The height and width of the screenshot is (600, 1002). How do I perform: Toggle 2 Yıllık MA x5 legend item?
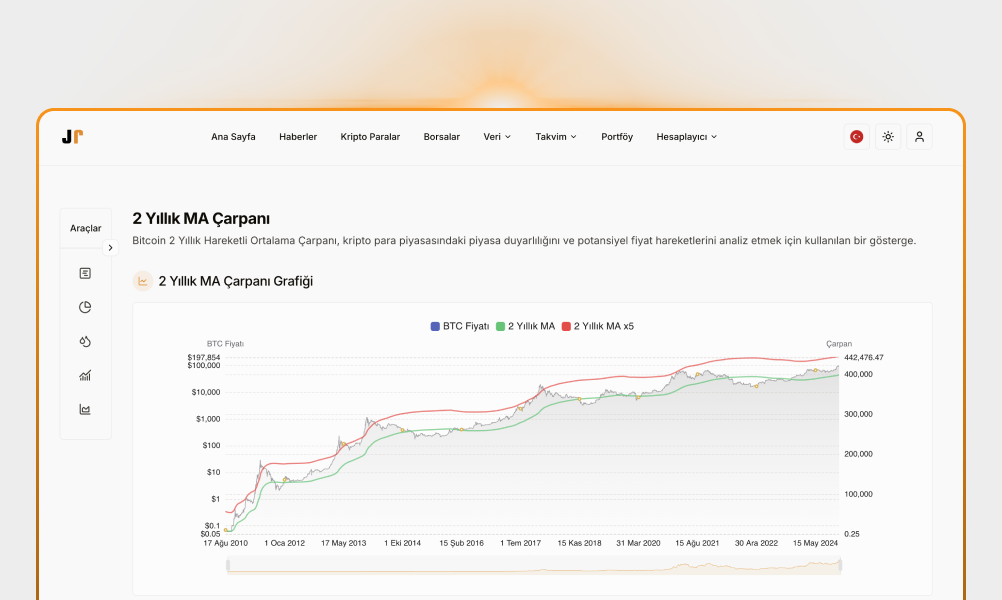click(604, 326)
